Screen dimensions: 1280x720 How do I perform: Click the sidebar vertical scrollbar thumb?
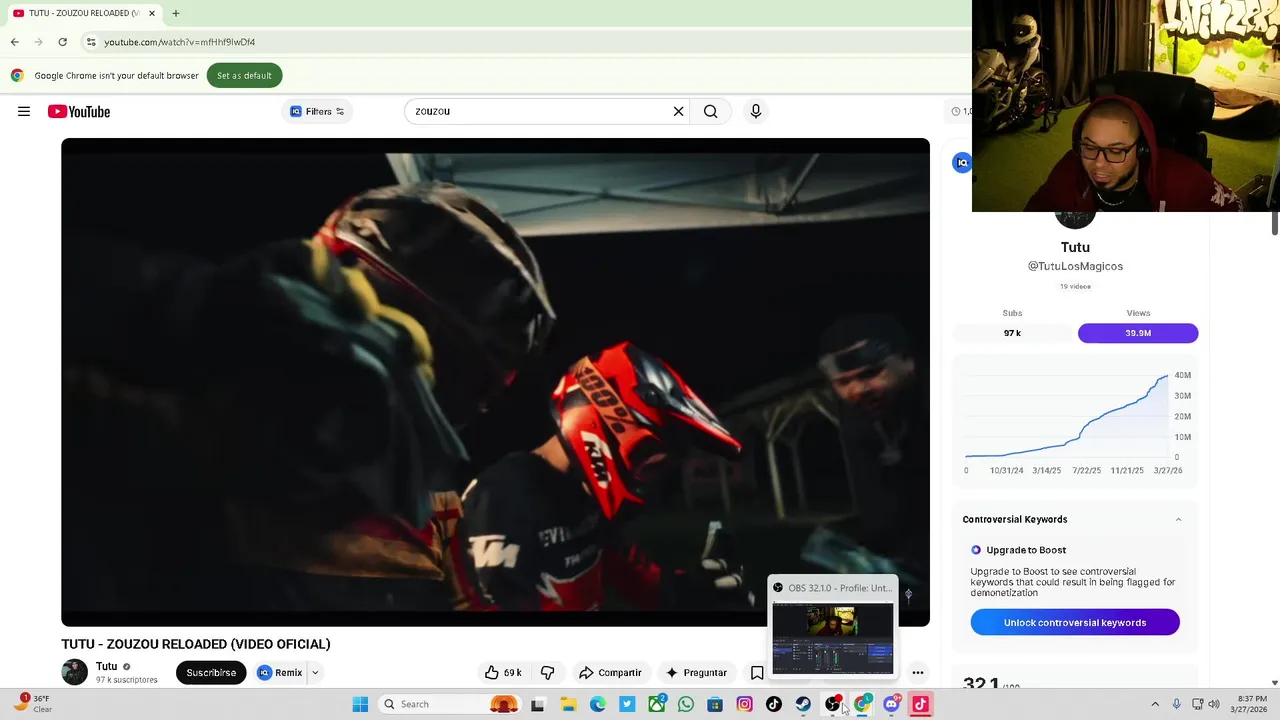pos(1275,224)
